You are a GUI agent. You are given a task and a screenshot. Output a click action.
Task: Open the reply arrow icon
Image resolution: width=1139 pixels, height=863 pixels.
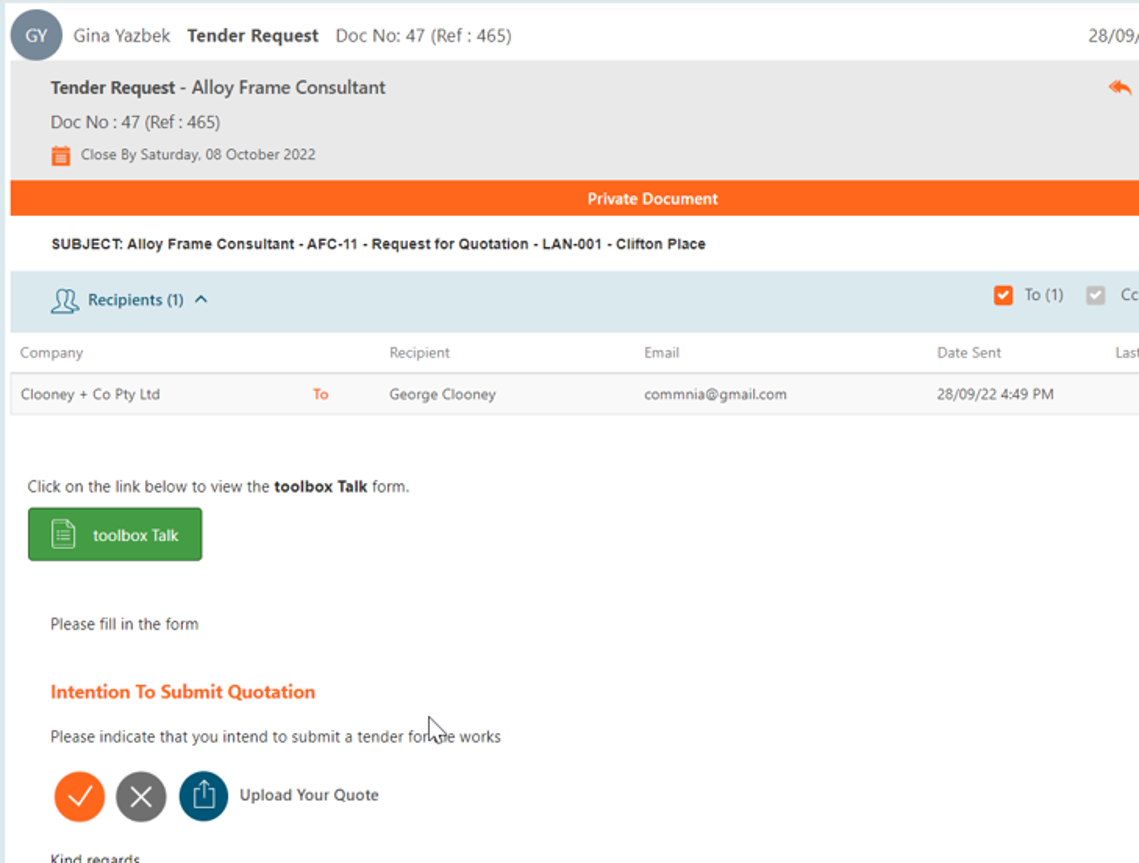(1122, 88)
